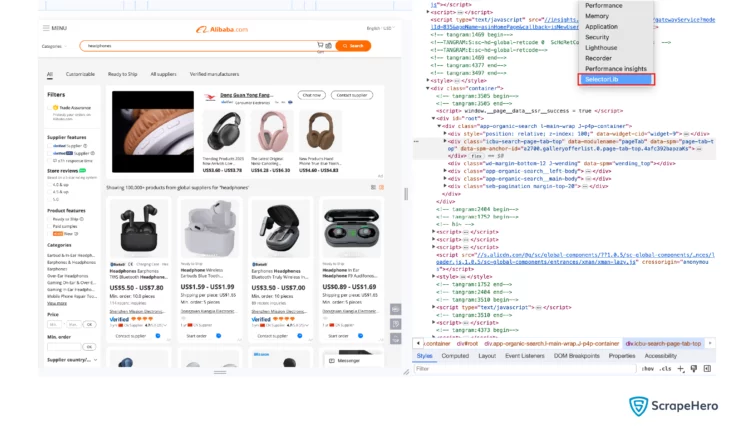Click OK next to the price range
Image resolution: width=744 pixels, height=437 pixels.
click(89, 325)
